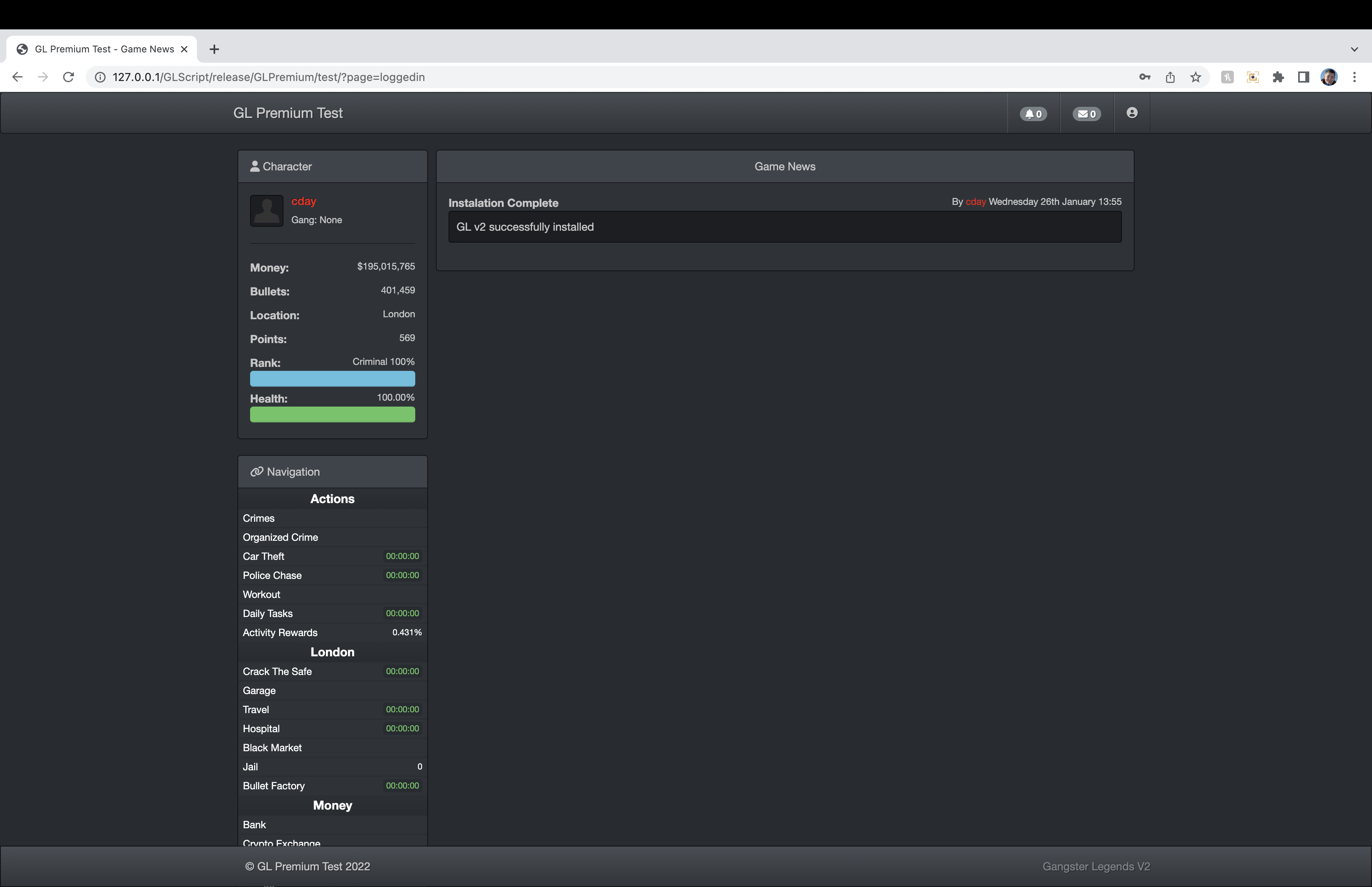Viewport: 1372px width, 887px height.
Task: Open the Chrome profile avatar menu
Action: click(1329, 77)
